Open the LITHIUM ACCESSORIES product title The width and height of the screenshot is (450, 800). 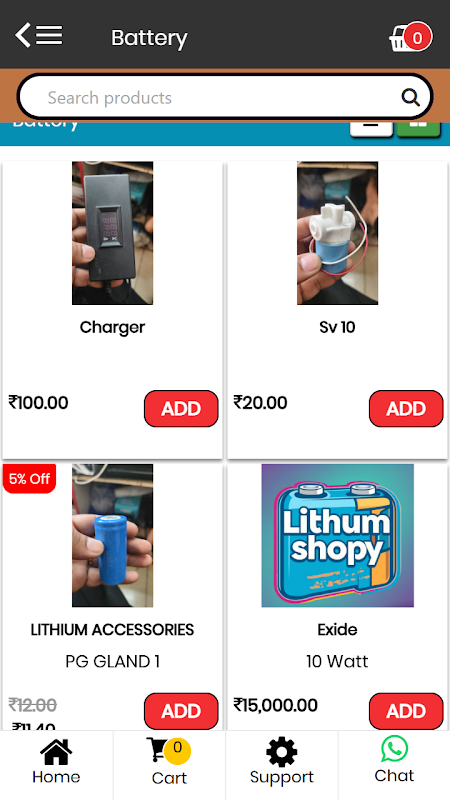(x=112, y=630)
